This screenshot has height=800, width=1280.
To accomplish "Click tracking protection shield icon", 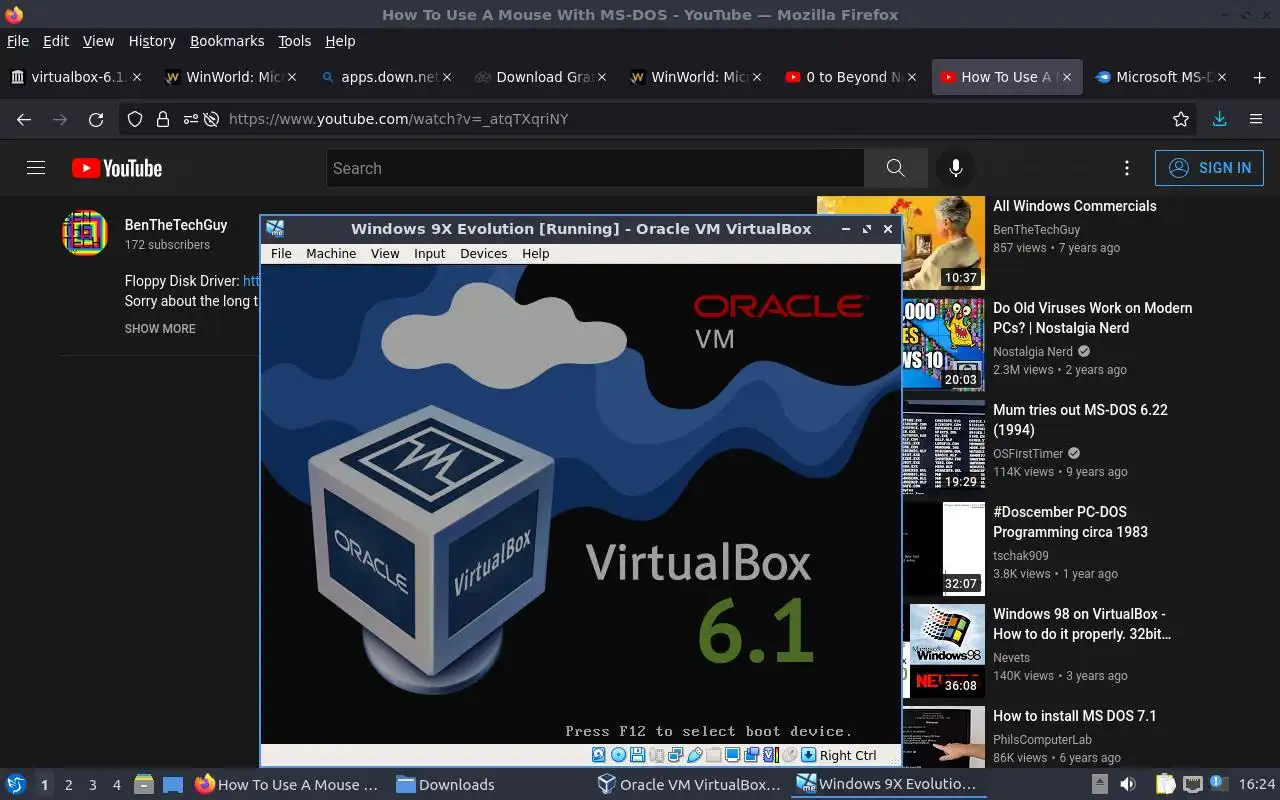I will [x=135, y=119].
